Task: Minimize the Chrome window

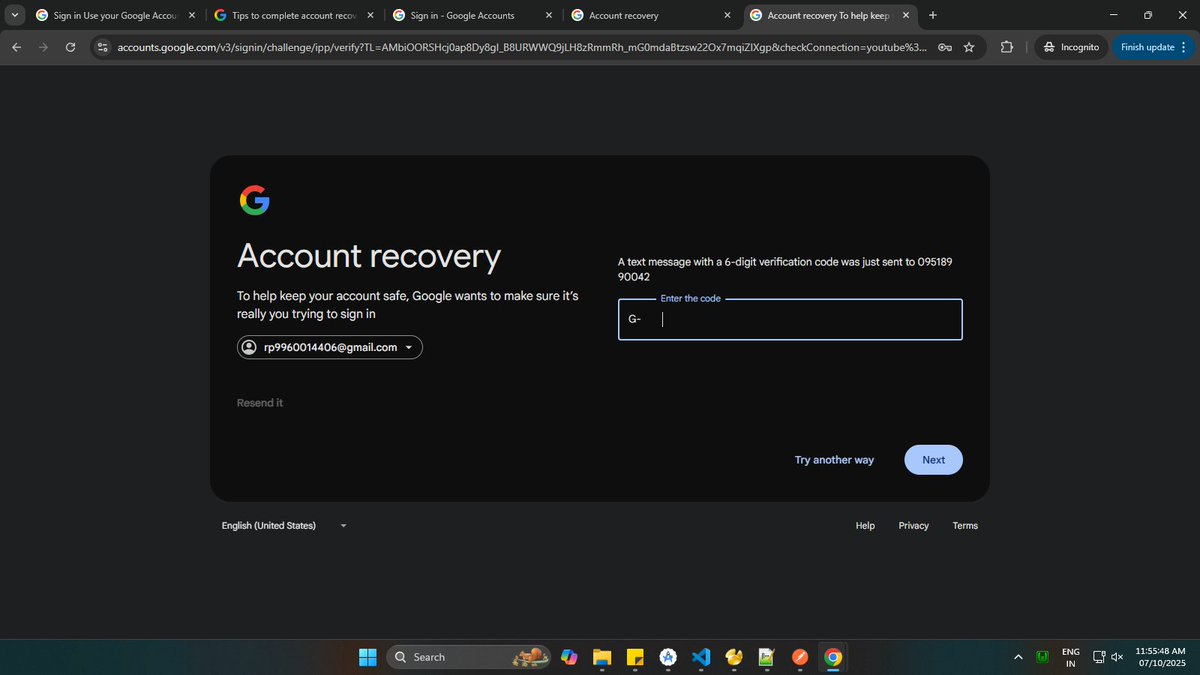Action: point(1115,15)
